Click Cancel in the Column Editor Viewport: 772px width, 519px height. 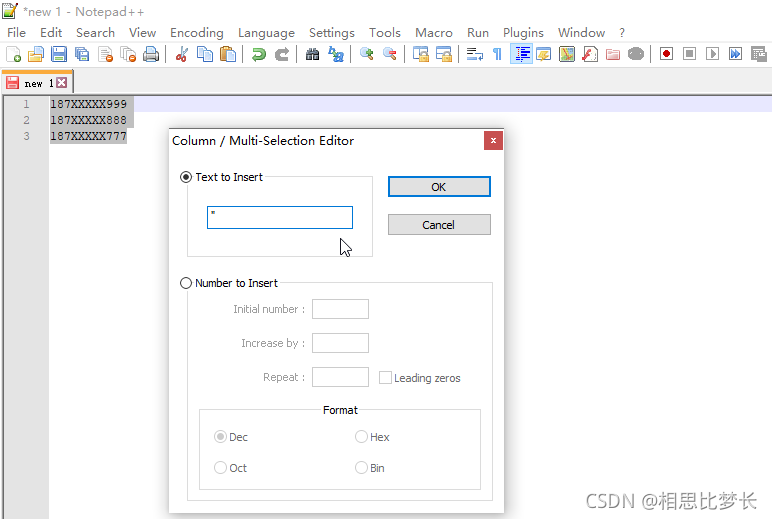point(439,225)
